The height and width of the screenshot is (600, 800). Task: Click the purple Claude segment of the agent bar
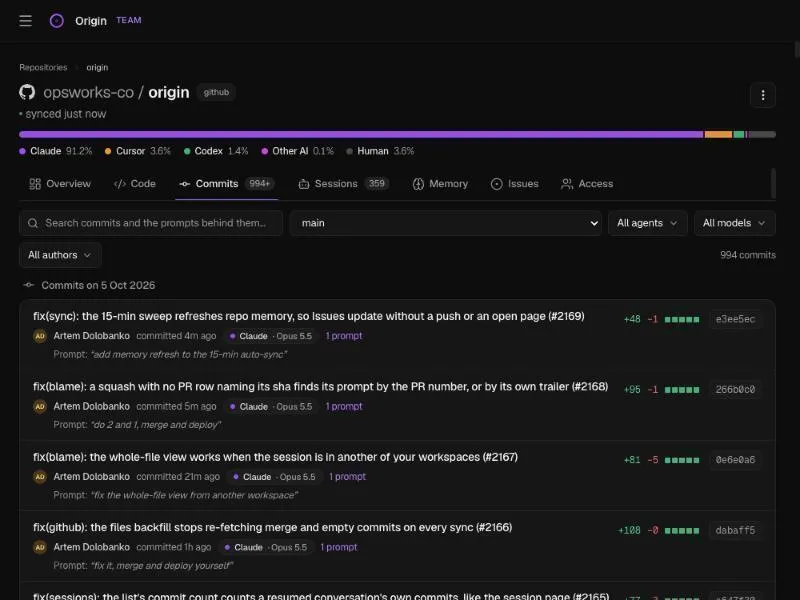(361, 134)
